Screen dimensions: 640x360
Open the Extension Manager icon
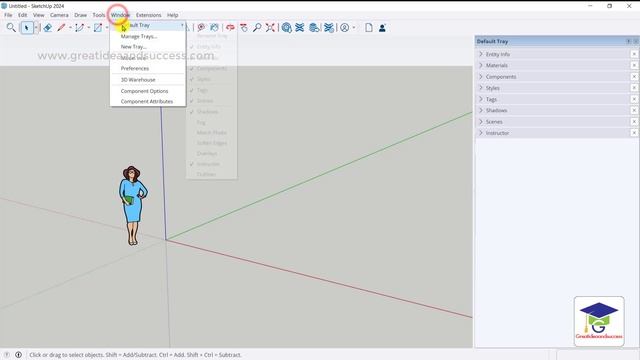point(329,28)
